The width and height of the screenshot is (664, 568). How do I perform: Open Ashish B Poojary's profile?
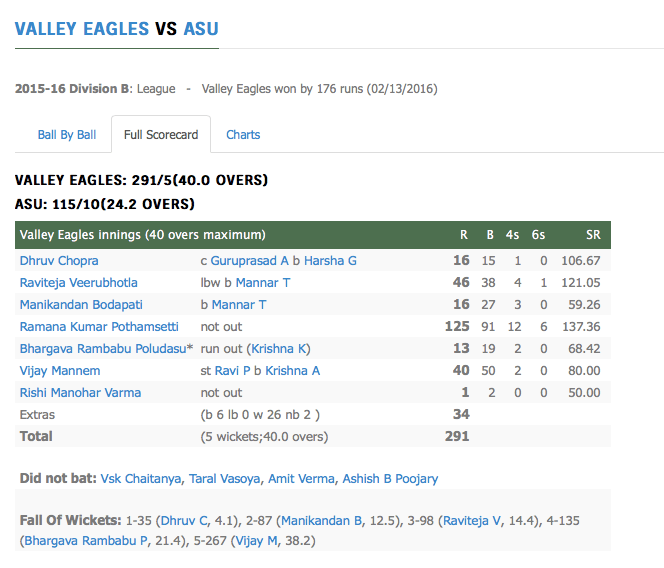[390, 479]
